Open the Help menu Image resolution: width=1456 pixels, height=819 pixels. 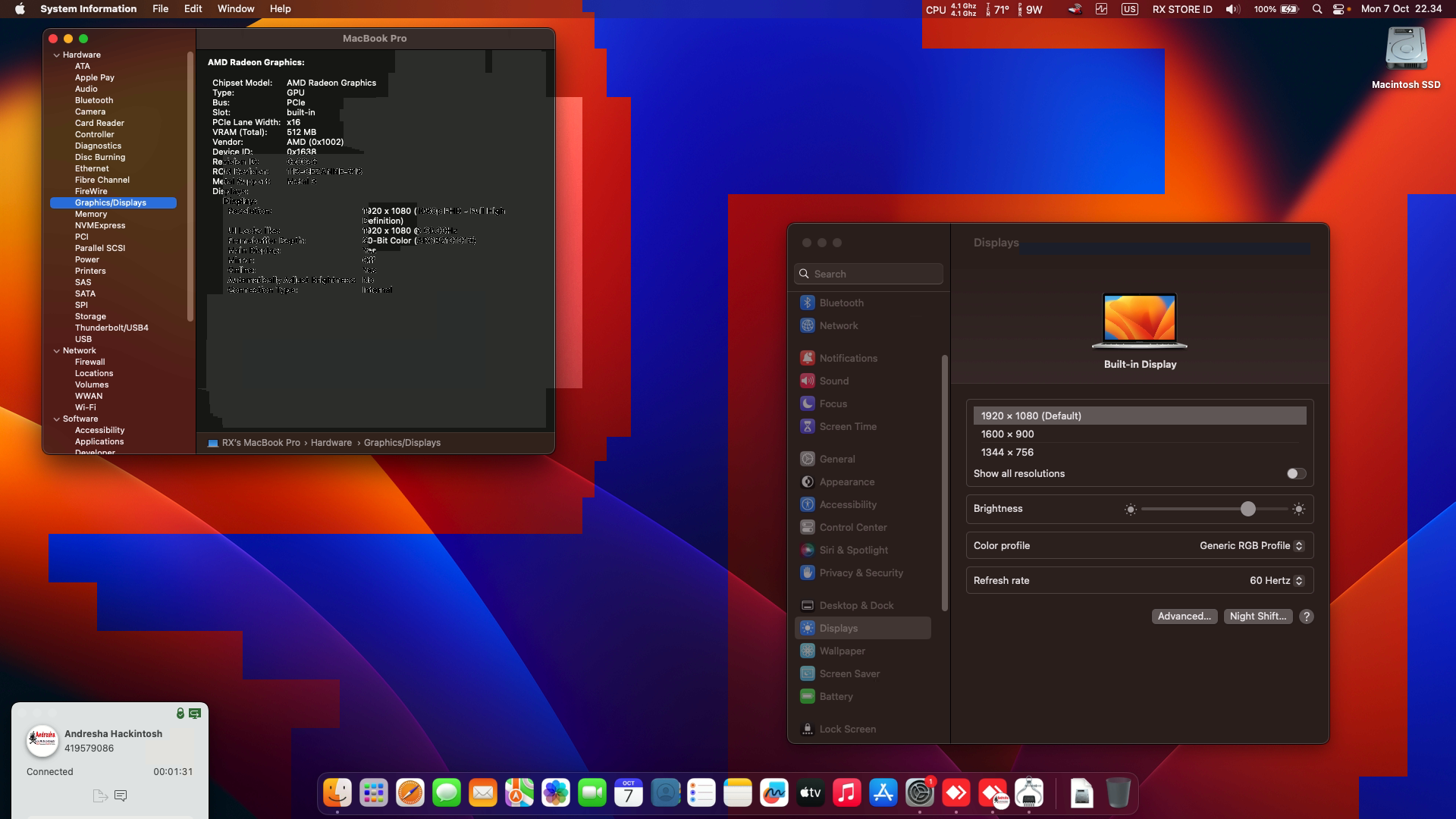tap(280, 9)
